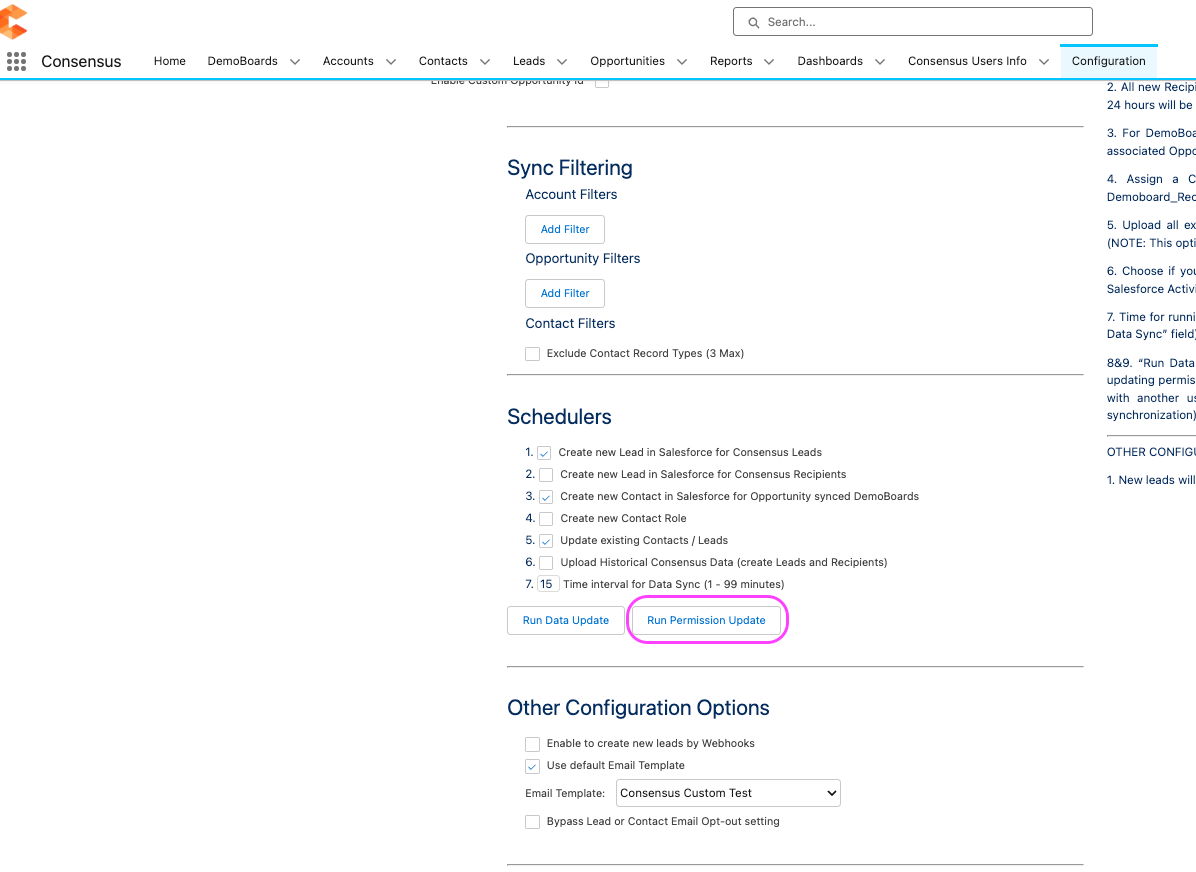This screenshot has height=872, width=1196.
Task: Open the Leads tab
Action: [x=529, y=61]
